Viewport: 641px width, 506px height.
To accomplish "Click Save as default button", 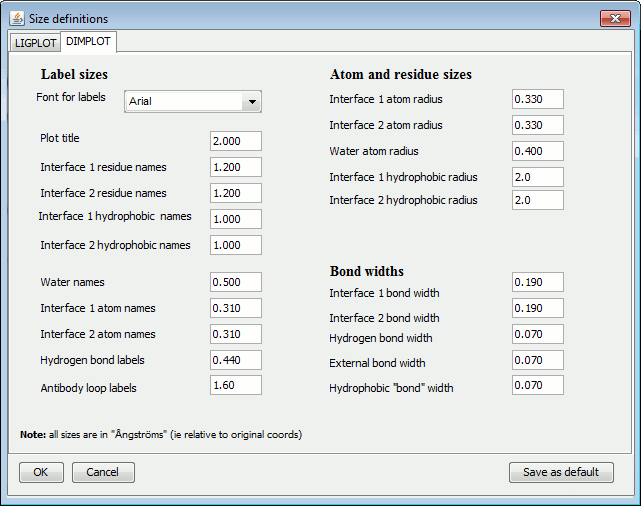I will point(561,472).
